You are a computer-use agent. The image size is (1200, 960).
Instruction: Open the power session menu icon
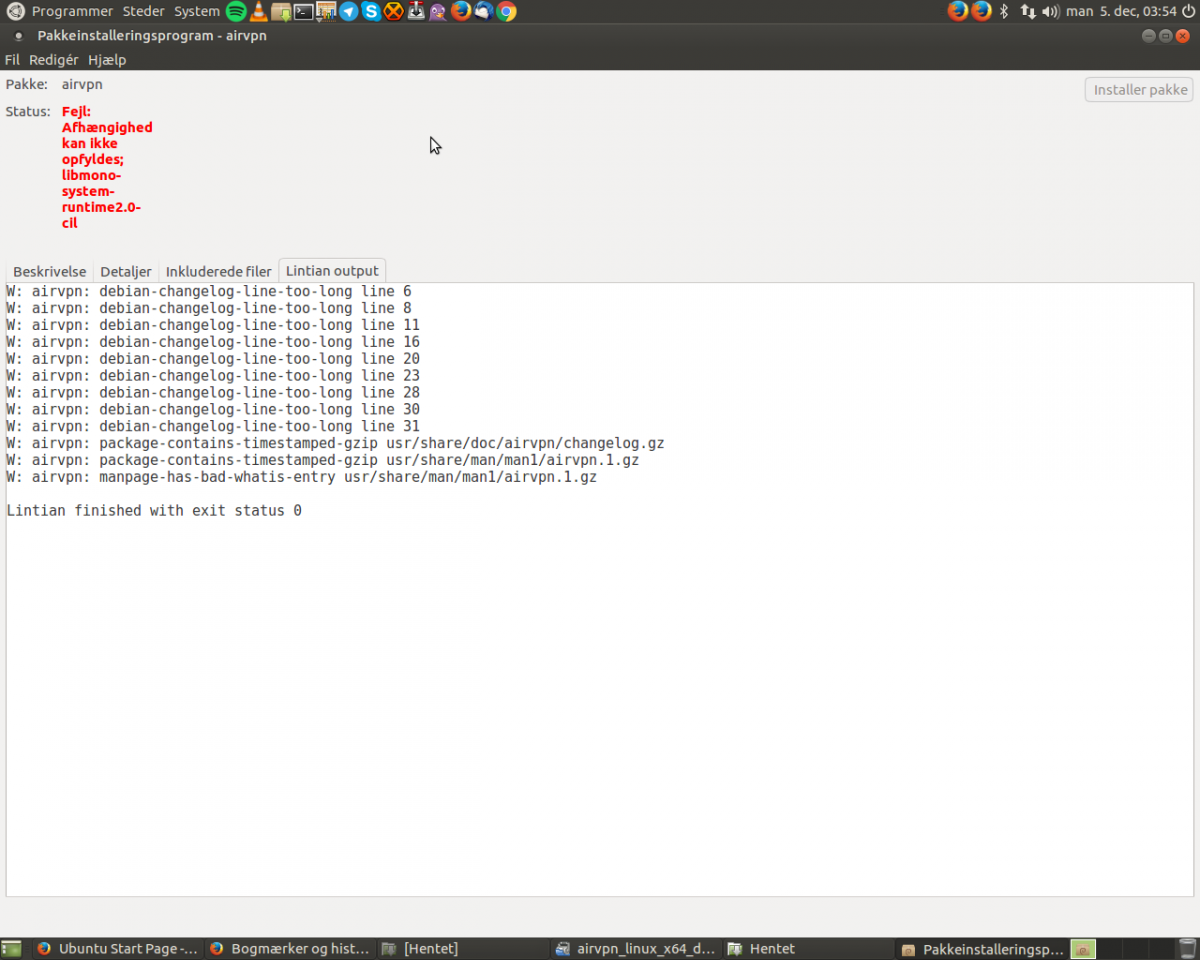click(x=1188, y=11)
